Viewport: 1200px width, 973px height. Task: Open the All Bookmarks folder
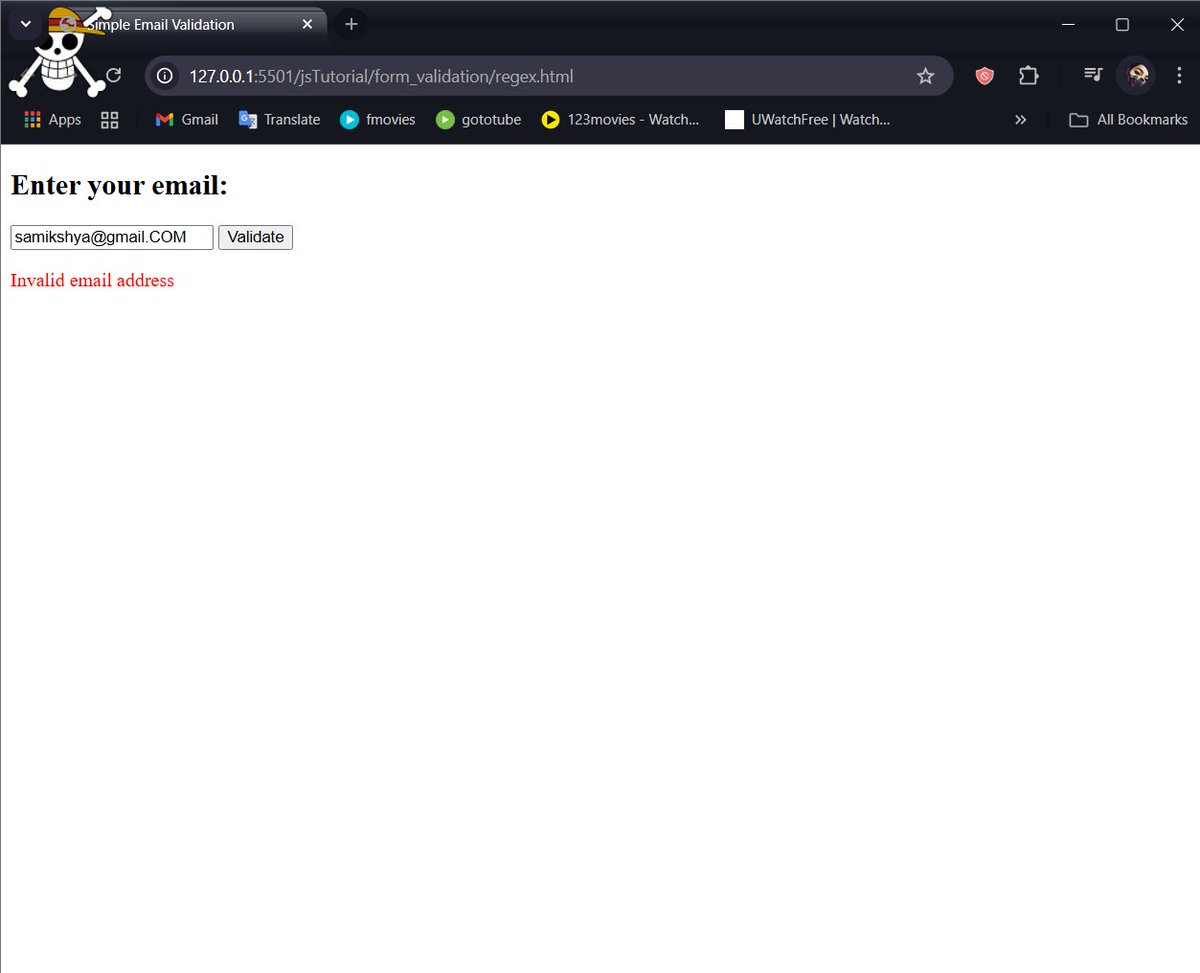[x=1128, y=120]
